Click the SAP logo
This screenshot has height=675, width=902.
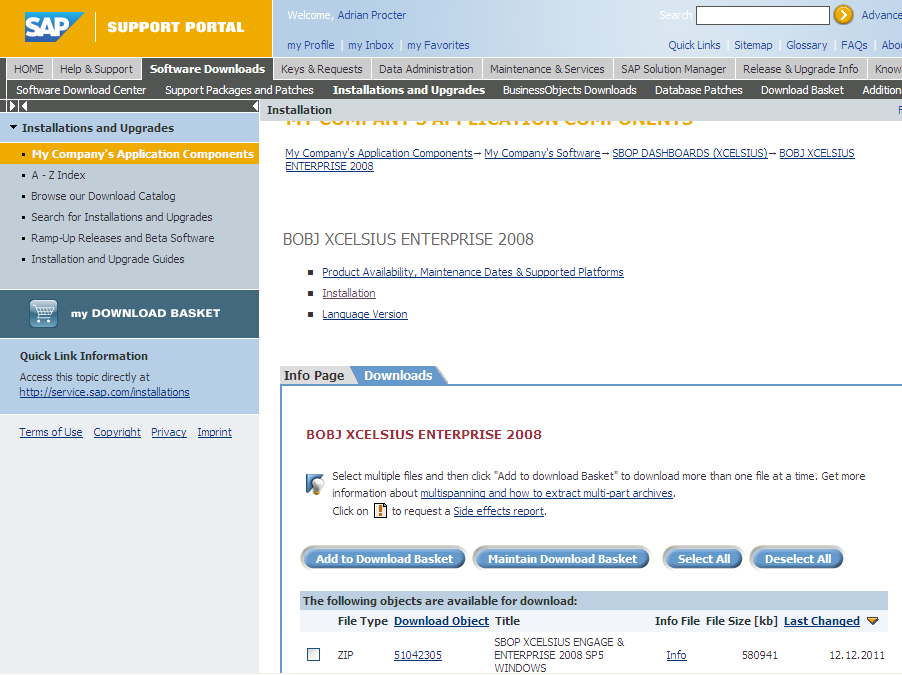pos(55,27)
